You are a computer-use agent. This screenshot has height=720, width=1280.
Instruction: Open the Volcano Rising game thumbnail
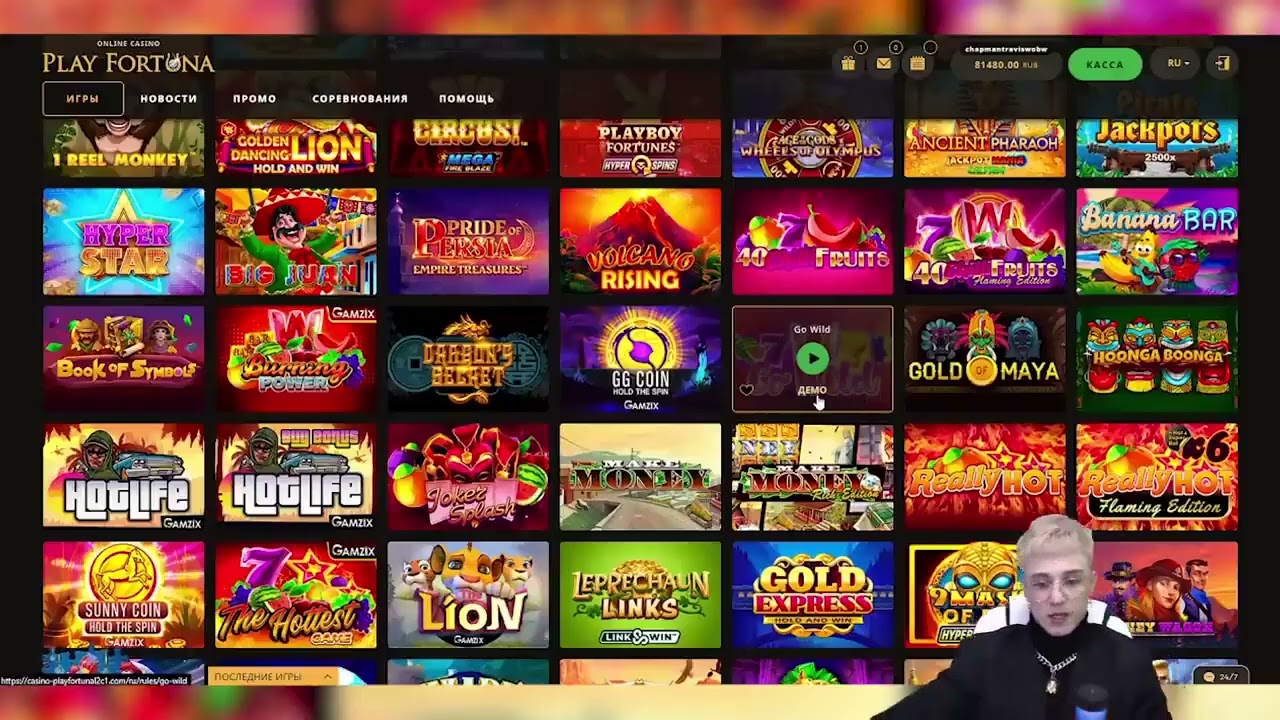pos(640,241)
